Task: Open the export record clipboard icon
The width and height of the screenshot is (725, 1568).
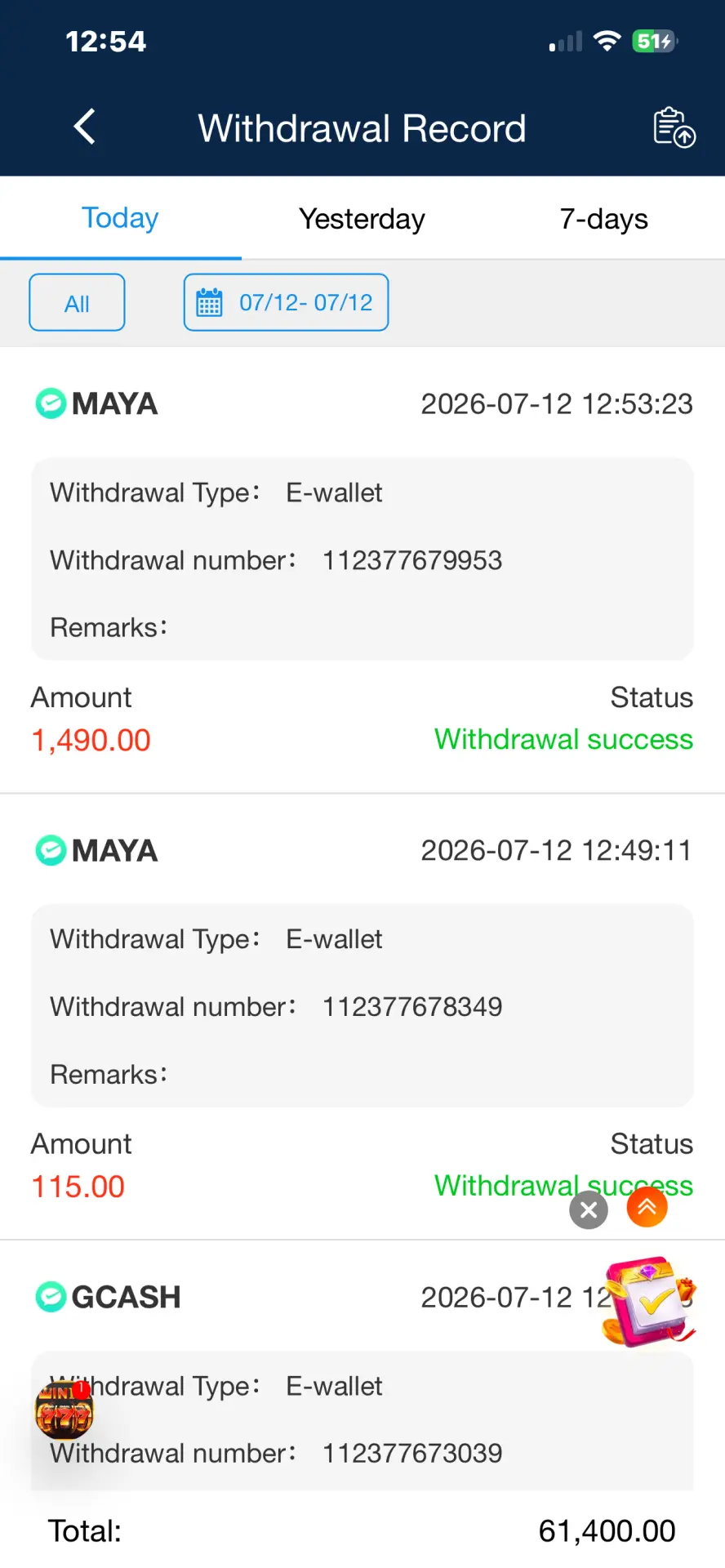Action: [x=674, y=127]
